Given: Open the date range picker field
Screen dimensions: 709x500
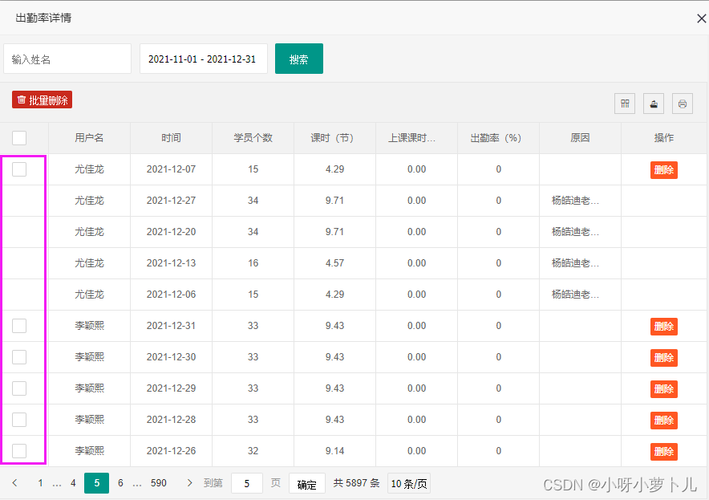Looking at the screenshot, I should pos(203,59).
